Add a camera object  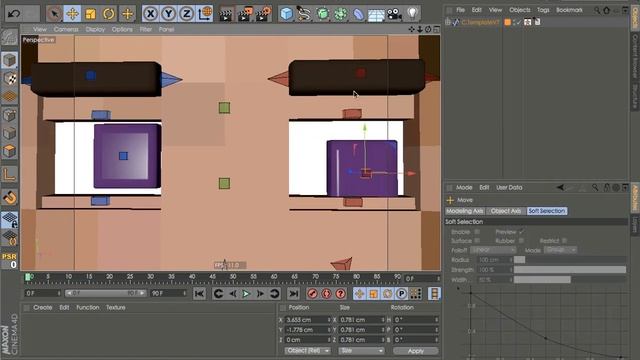[x=394, y=15]
